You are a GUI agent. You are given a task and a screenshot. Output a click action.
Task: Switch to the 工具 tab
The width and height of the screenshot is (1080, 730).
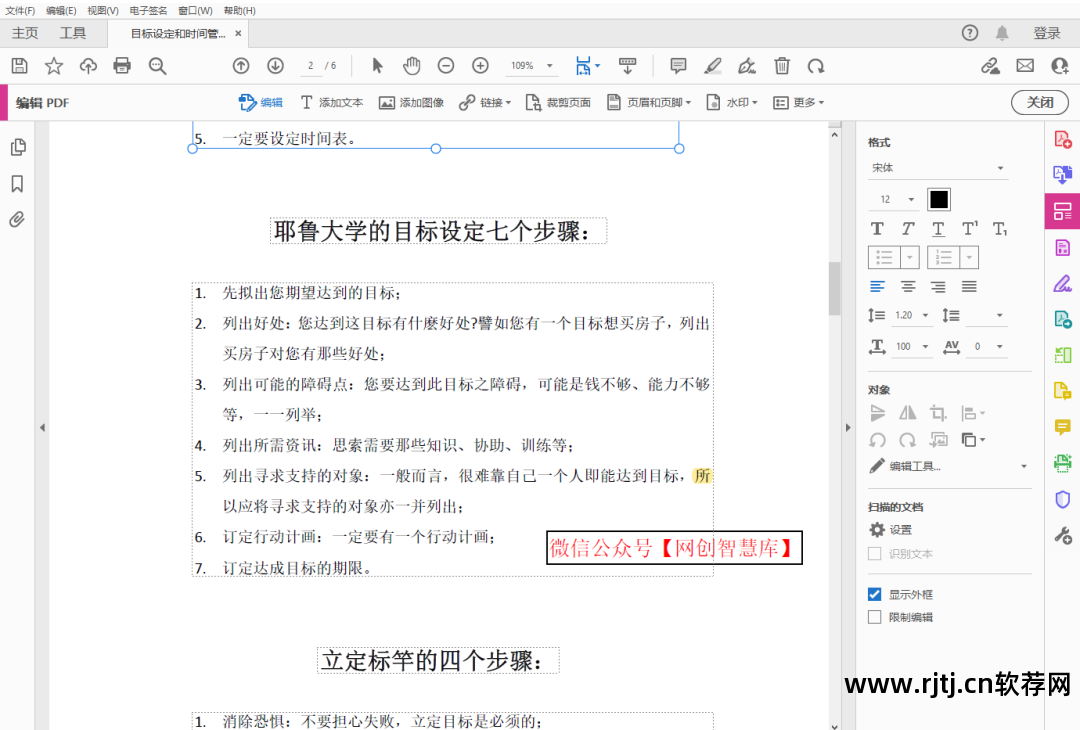pyautogui.click(x=72, y=33)
